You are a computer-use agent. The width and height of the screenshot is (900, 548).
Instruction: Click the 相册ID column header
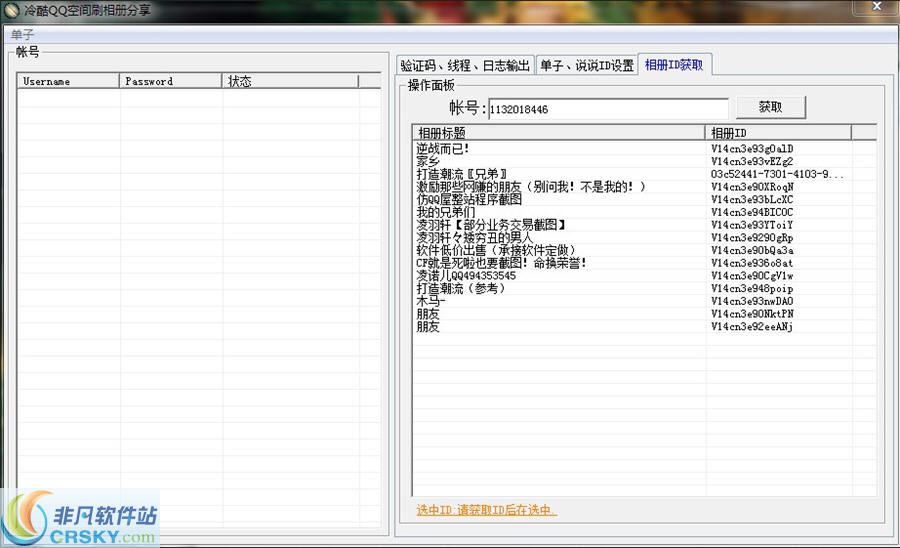[778, 133]
